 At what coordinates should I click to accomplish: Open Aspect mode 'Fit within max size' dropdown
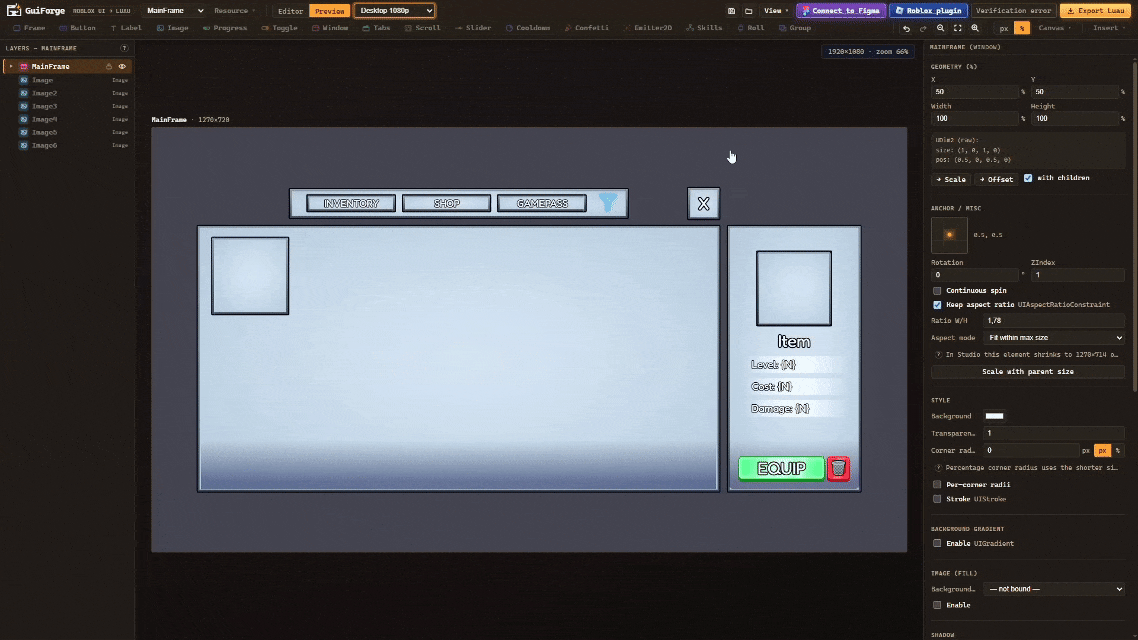click(x=1055, y=337)
